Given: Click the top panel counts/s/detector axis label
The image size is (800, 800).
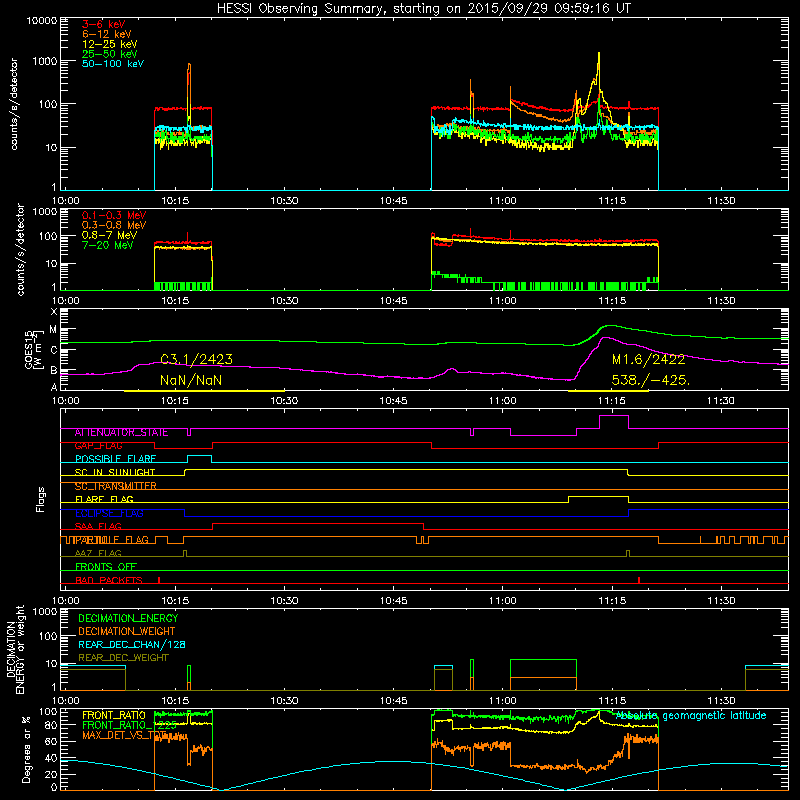Looking at the screenshot, I should 14,104.
